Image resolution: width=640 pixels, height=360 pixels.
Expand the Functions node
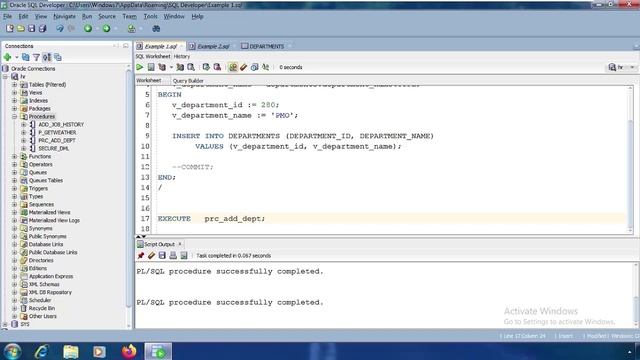(15, 157)
